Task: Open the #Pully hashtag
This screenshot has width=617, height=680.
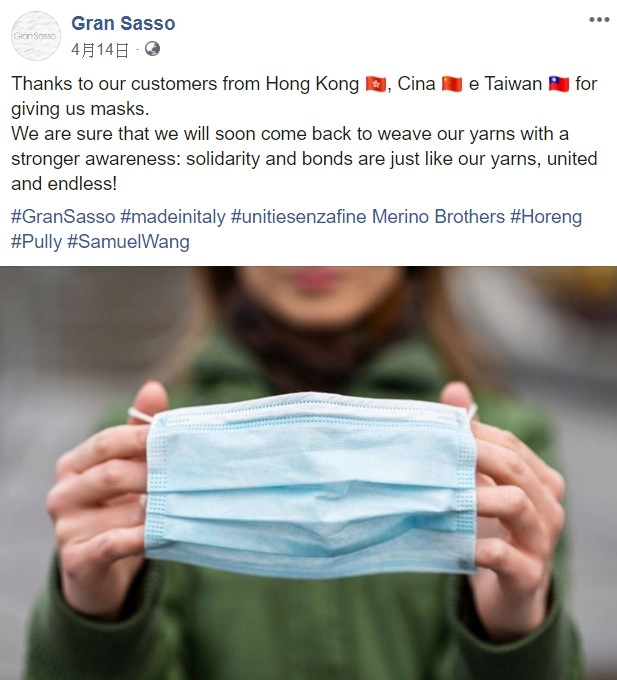Action: click(x=36, y=242)
